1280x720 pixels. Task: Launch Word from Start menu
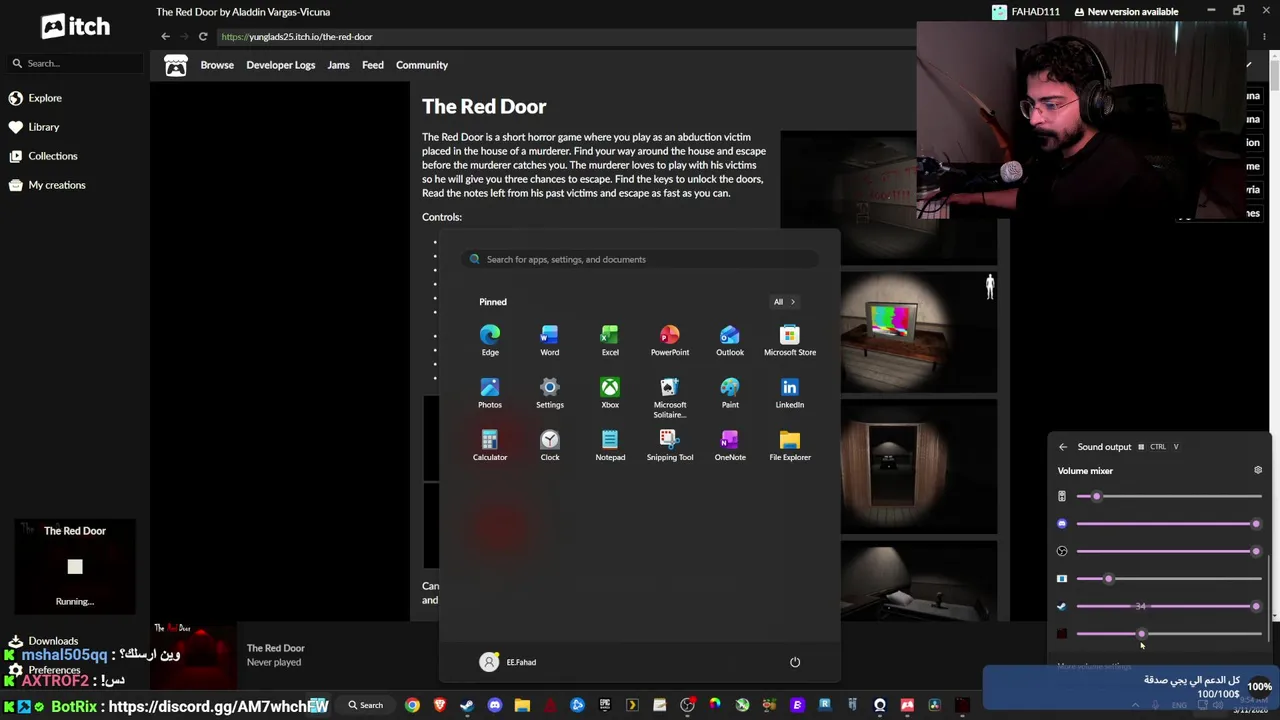[550, 340]
